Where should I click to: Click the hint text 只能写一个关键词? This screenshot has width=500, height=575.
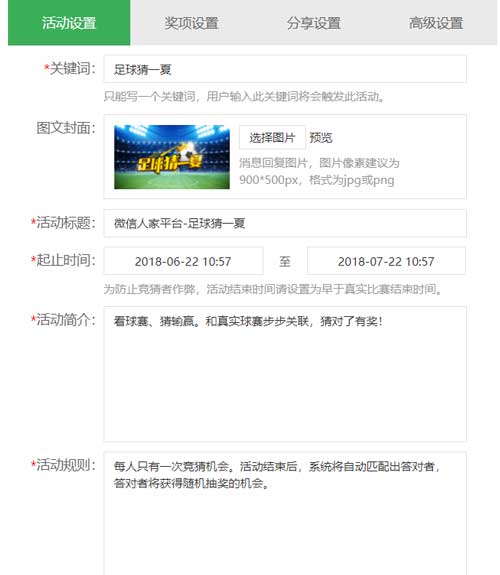(244, 97)
